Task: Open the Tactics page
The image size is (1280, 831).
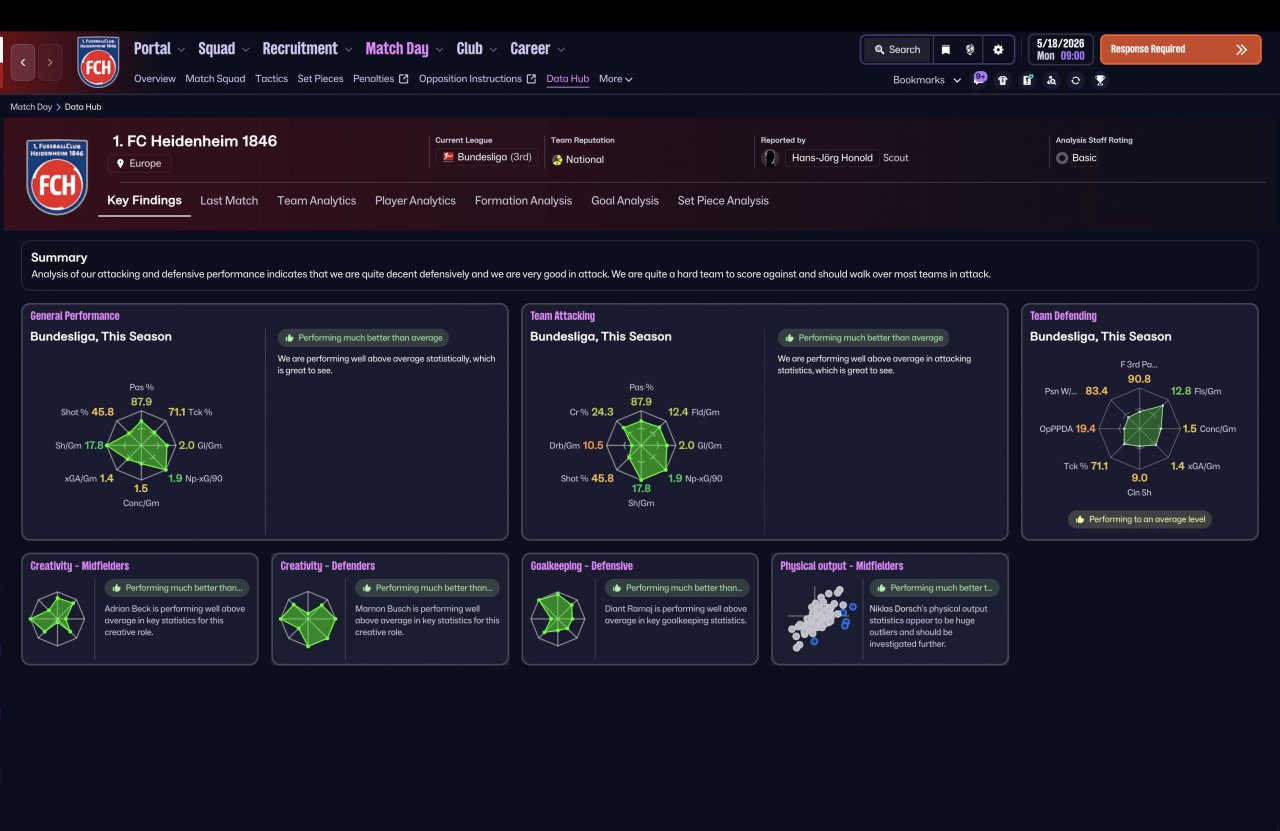Action: click(271, 79)
